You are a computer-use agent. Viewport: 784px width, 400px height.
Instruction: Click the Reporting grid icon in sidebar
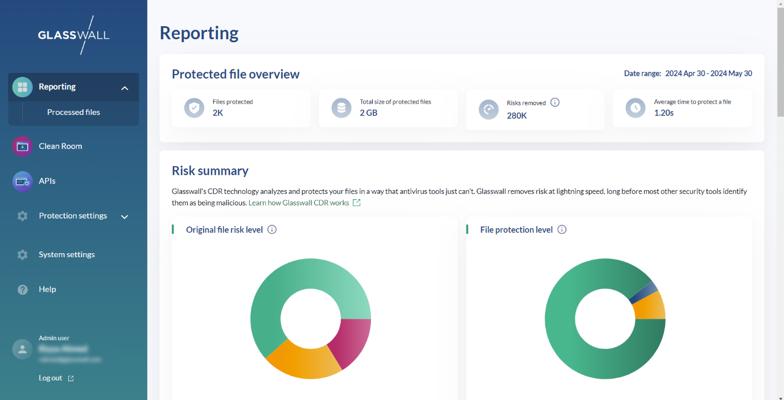click(22, 87)
